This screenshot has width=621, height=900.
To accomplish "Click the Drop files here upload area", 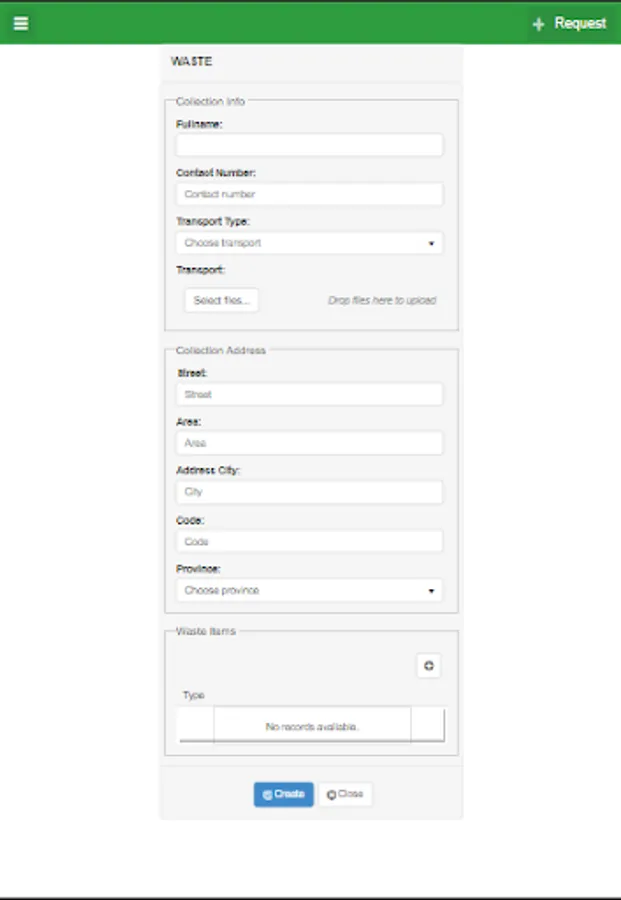I will click(381, 300).
